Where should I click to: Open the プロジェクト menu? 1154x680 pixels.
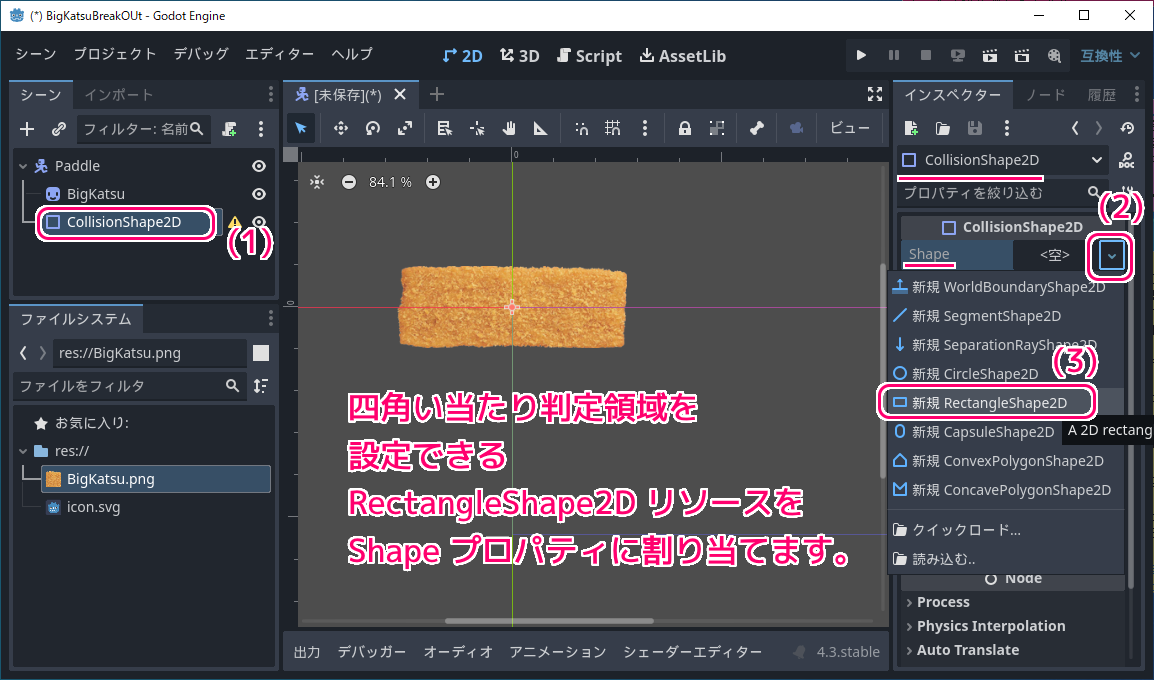pos(115,54)
